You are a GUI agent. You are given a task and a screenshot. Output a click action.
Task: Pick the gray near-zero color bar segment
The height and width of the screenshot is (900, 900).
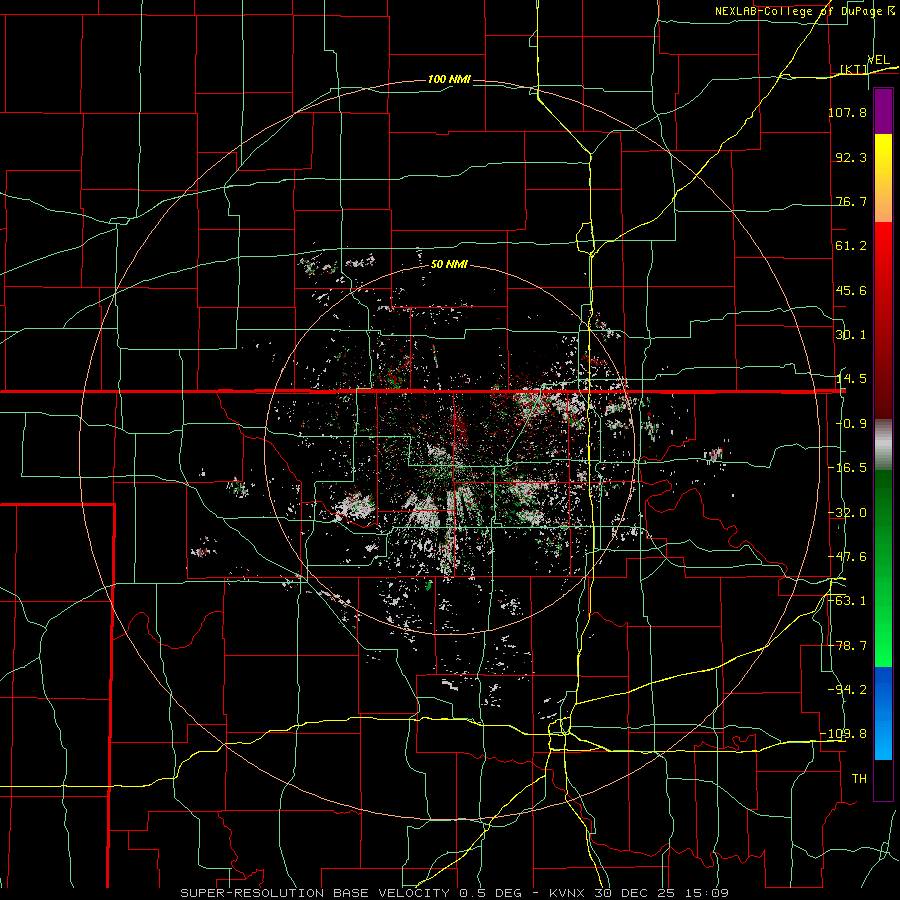(883, 444)
